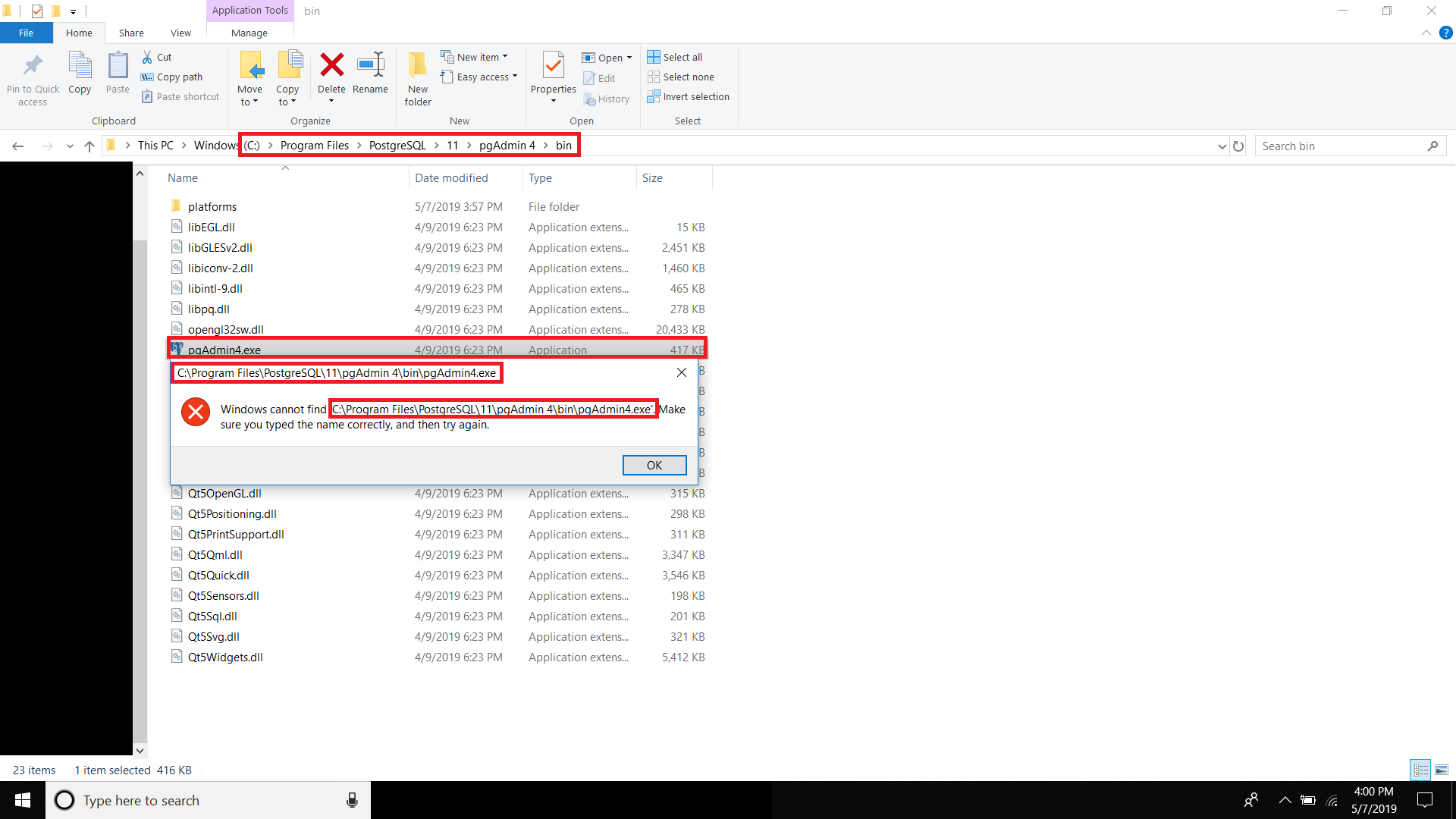This screenshot has width=1456, height=819.
Task: Open the View ribbon tab
Action: 180,33
